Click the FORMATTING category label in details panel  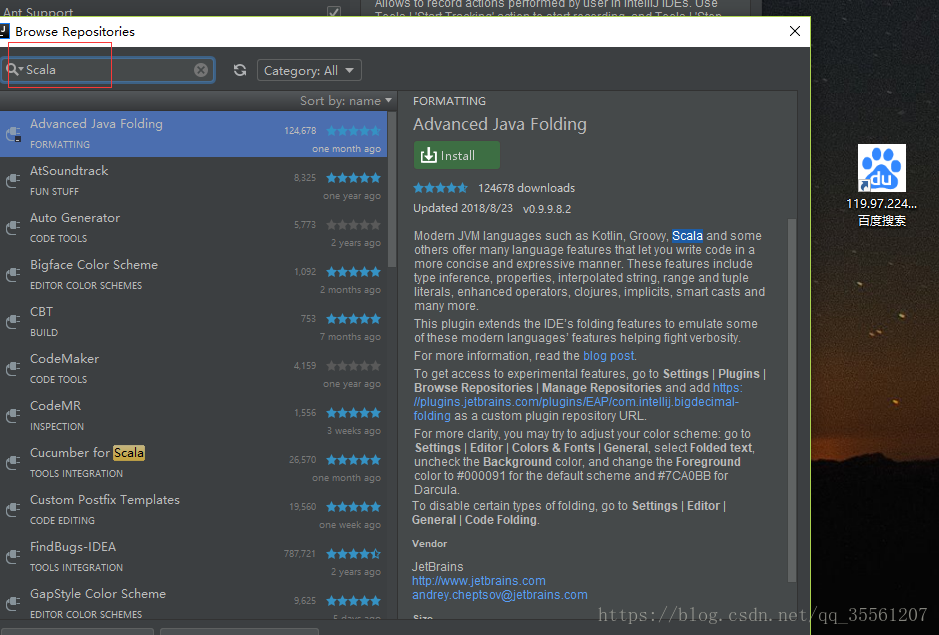[449, 101]
